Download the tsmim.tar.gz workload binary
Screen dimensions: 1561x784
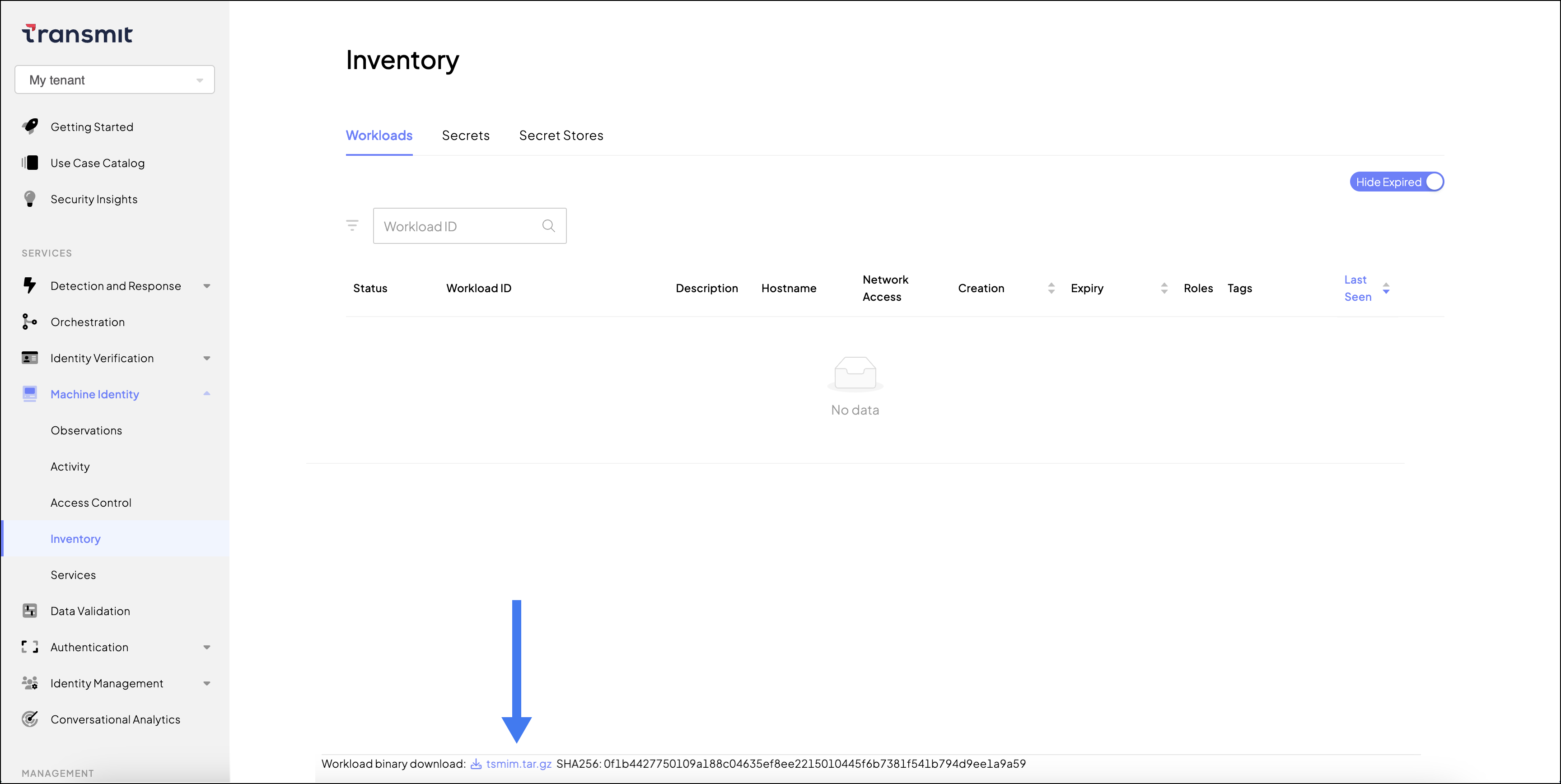tap(518, 764)
